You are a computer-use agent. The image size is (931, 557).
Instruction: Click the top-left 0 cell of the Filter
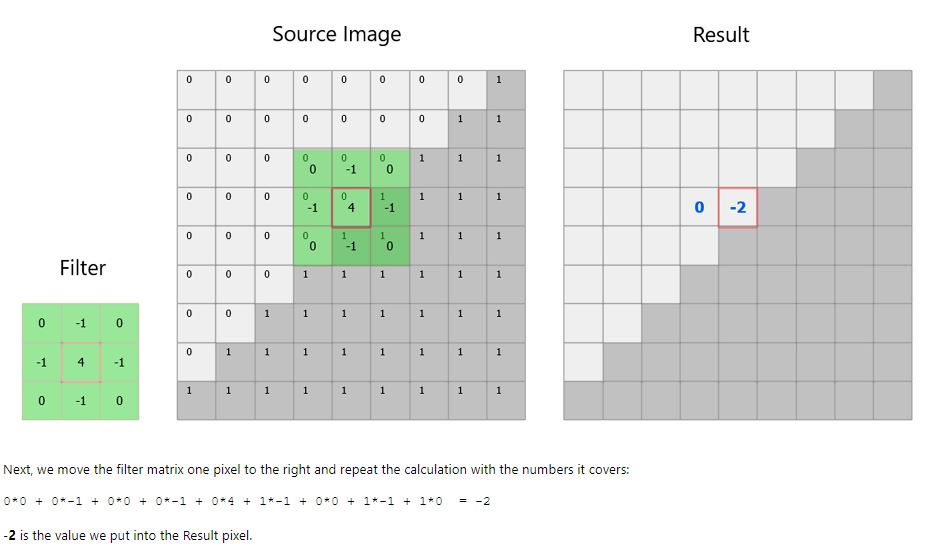[x=42, y=323]
